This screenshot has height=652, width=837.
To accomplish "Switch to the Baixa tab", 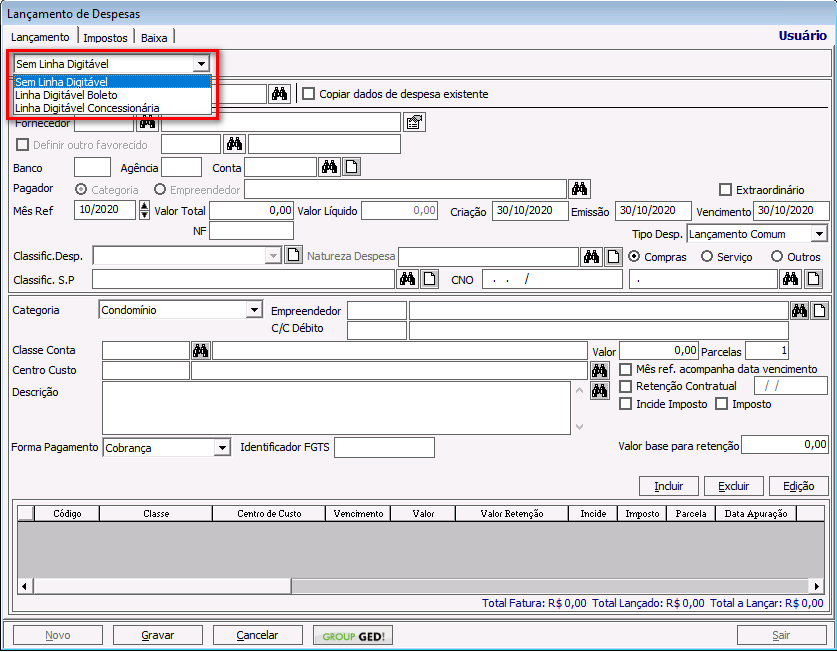I will click(x=154, y=38).
